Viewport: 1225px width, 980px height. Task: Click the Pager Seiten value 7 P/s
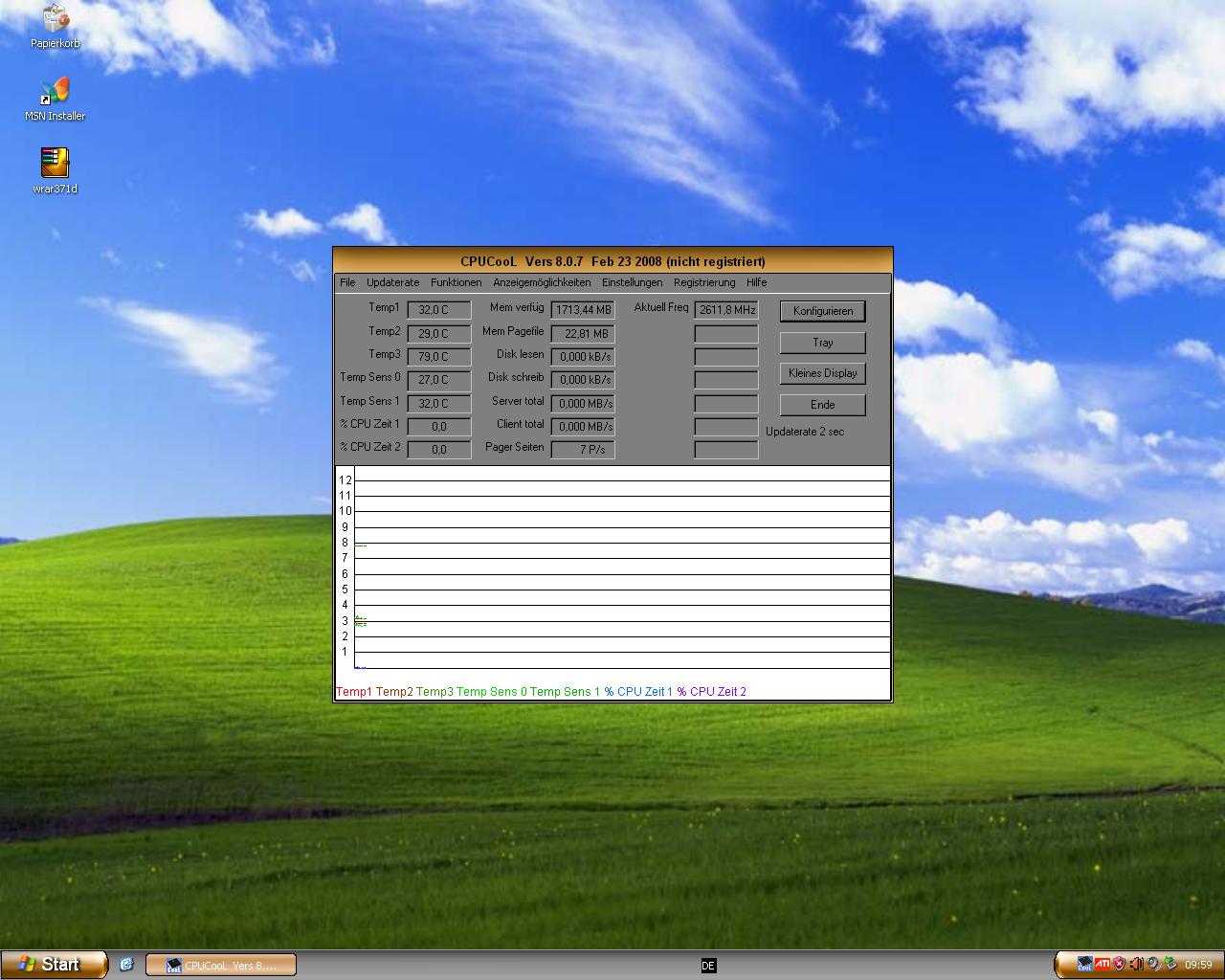583,450
